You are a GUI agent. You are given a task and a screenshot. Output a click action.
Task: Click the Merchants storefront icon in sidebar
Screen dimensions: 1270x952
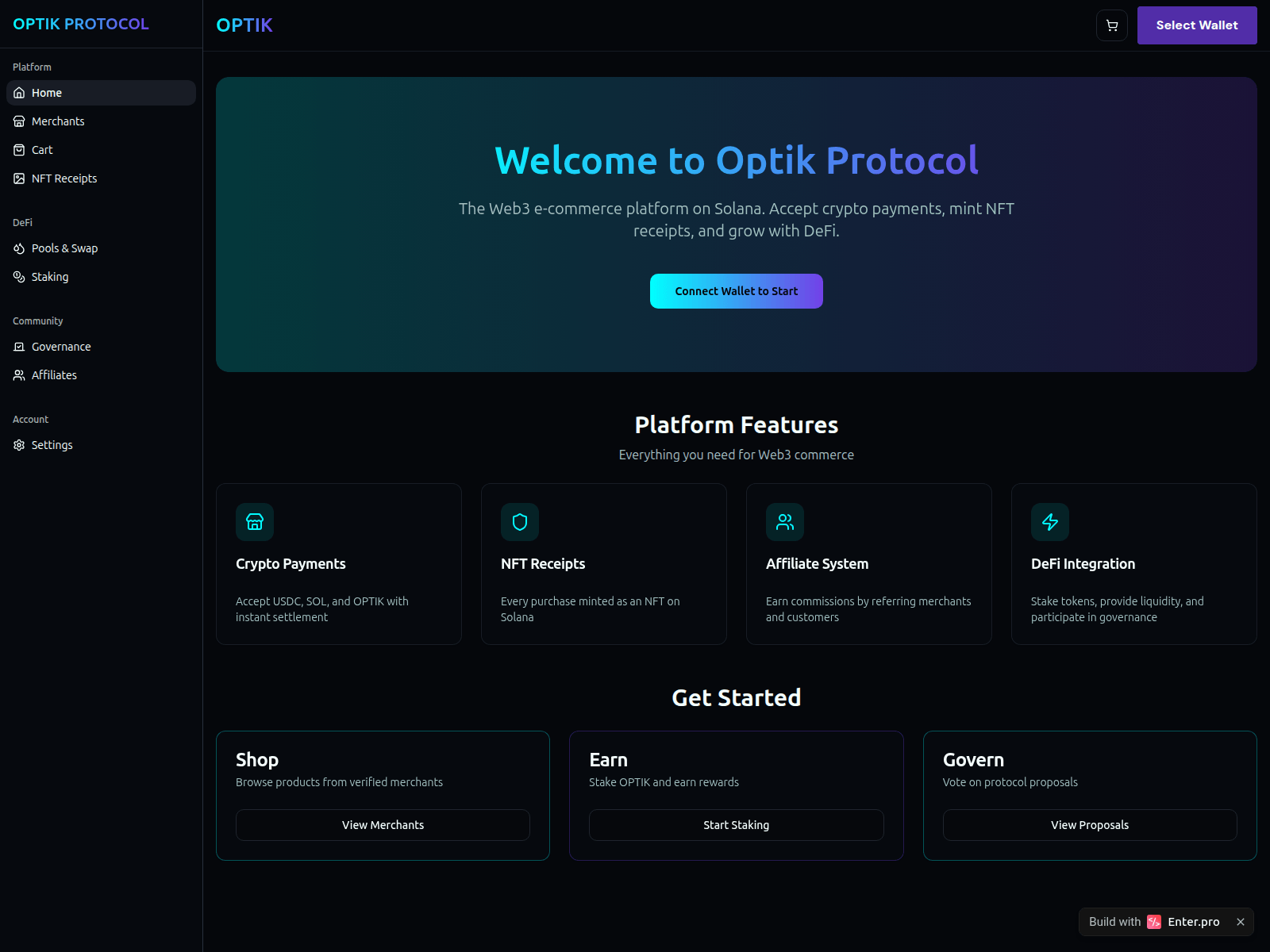coord(19,121)
